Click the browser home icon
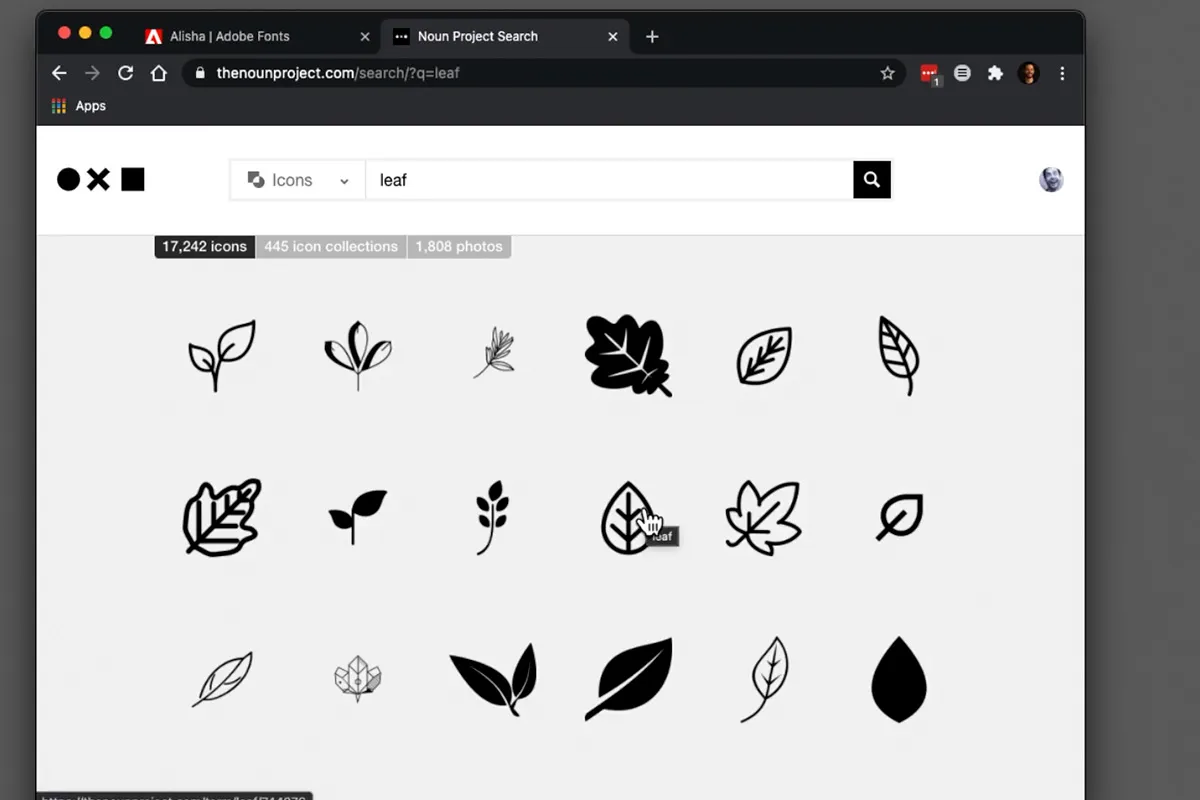This screenshot has height=800, width=1200. point(159,72)
